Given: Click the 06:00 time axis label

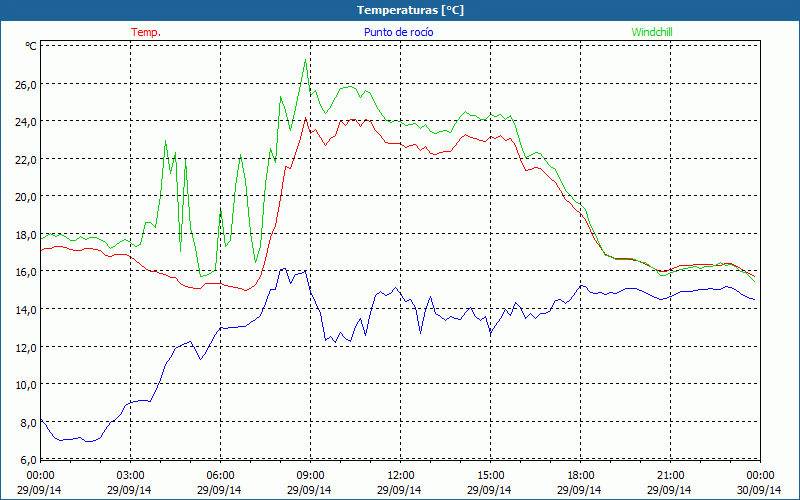Looking at the screenshot, I should [220, 476].
